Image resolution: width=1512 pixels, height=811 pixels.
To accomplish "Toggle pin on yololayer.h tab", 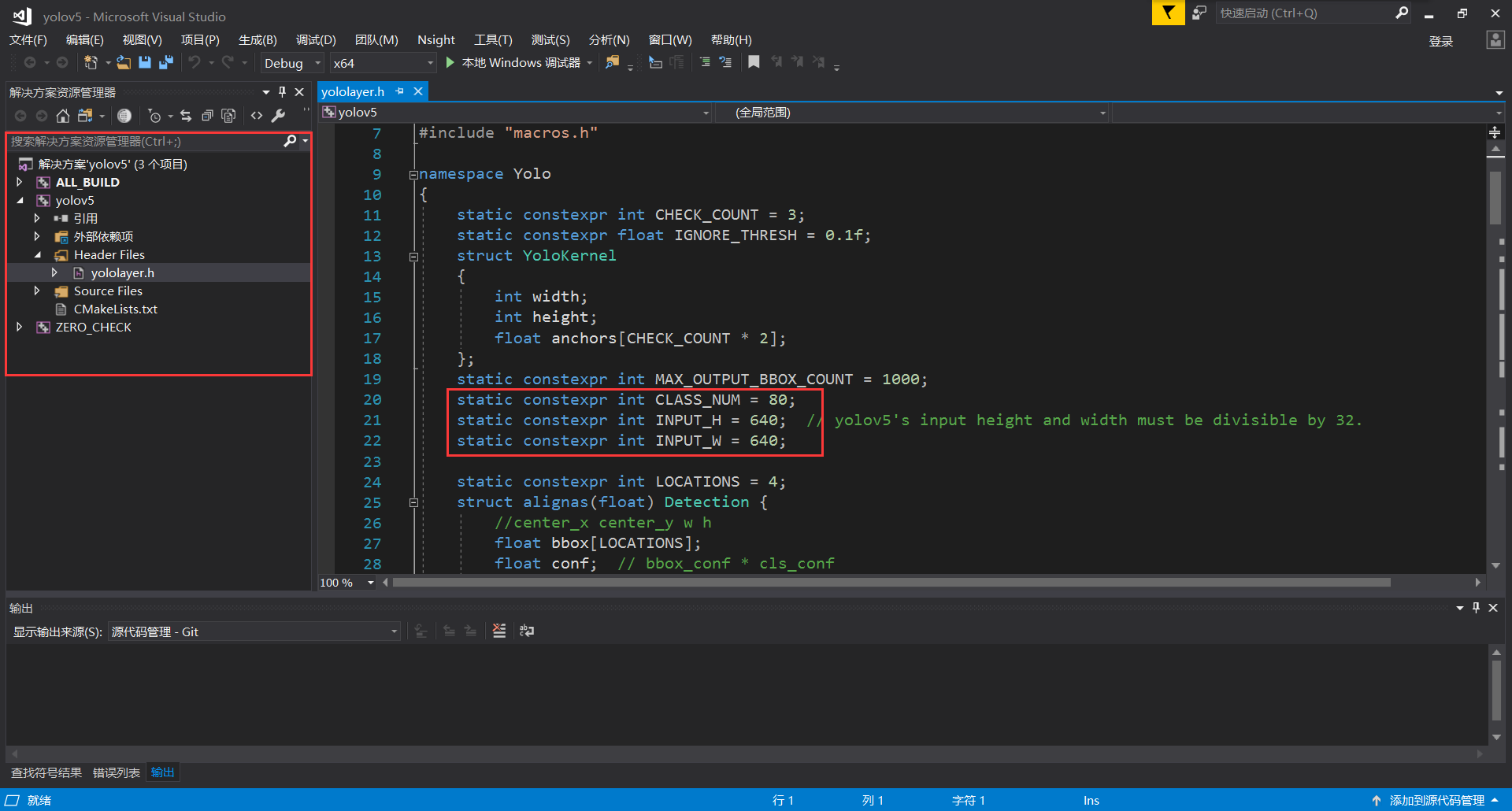I will click(x=400, y=92).
